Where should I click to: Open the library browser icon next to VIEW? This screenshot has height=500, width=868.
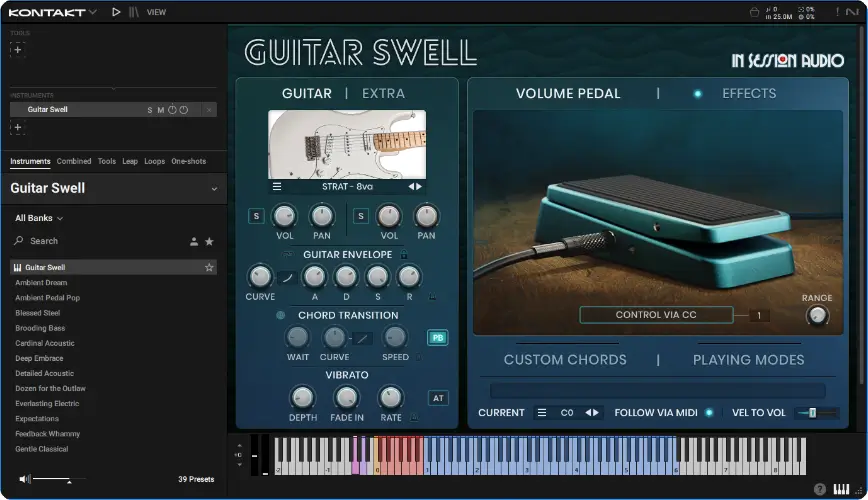coord(133,12)
